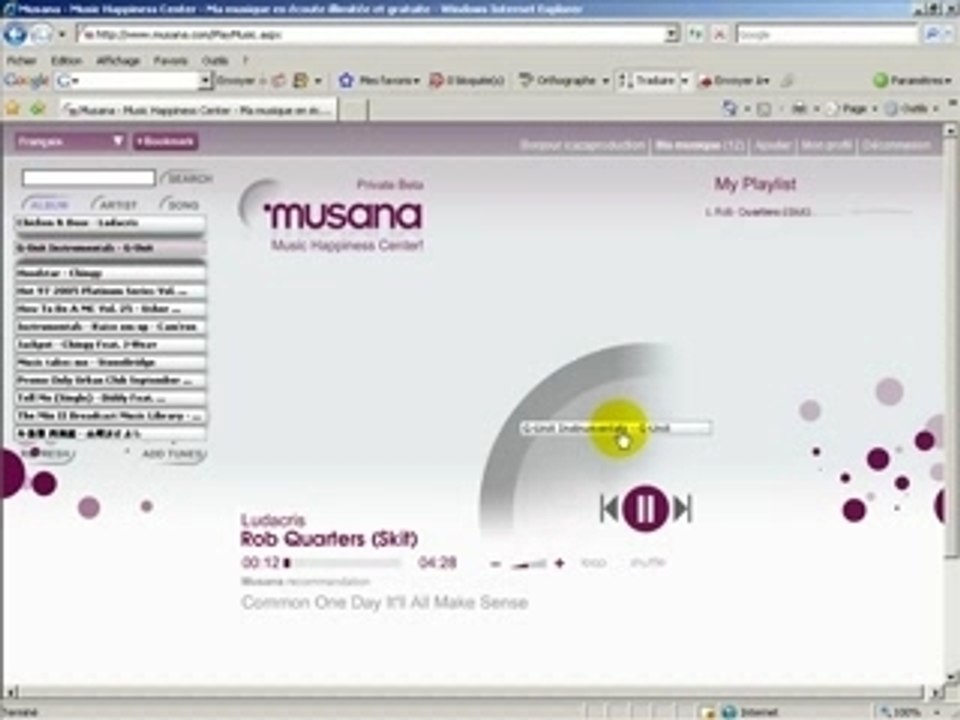960x720 pixels.
Task: Seek within the track progress bar
Action: tap(343, 563)
